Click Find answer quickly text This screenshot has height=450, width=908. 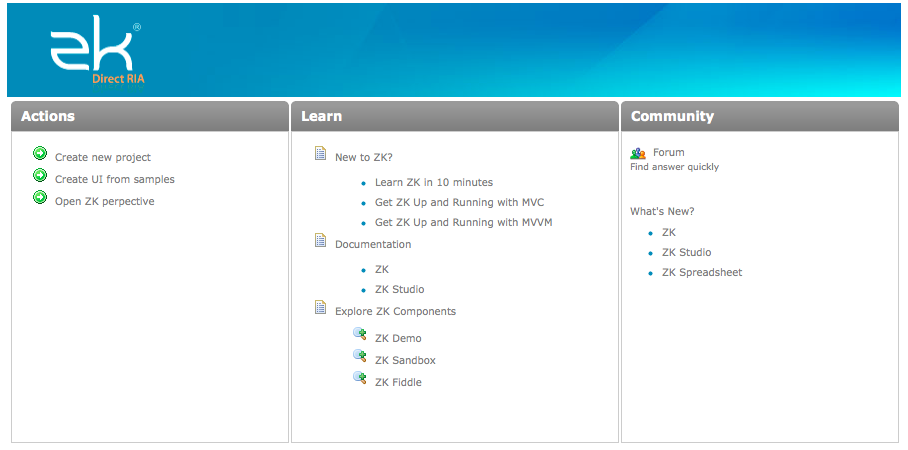pyautogui.click(x=675, y=167)
